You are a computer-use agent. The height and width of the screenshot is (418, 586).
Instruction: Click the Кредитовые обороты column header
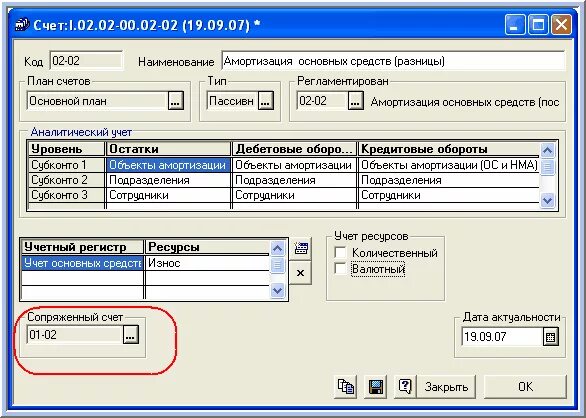tap(449, 149)
